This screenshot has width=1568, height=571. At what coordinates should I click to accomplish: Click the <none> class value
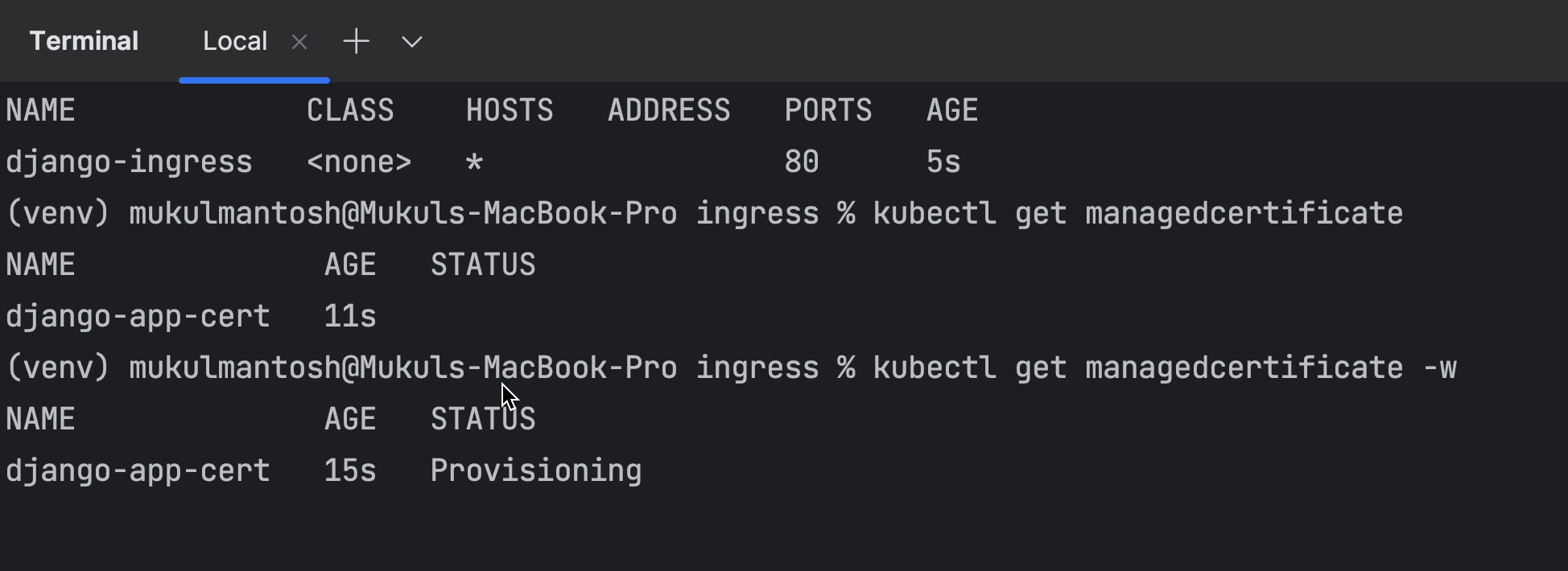pyautogui.click(x=359, y=162)
